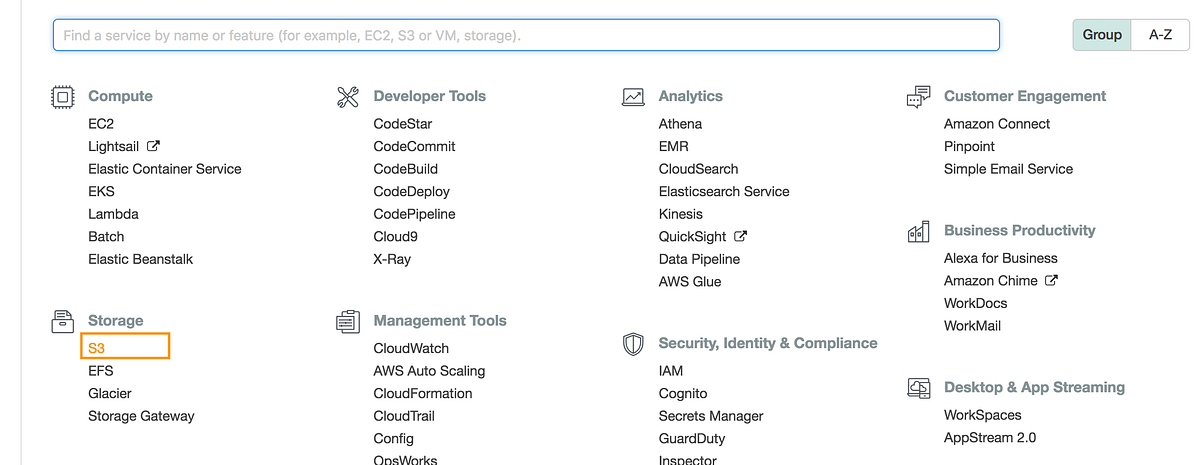Open GuardDuty
The width and height of the screenshot is (1200, 465).
(x=692, y=438)
